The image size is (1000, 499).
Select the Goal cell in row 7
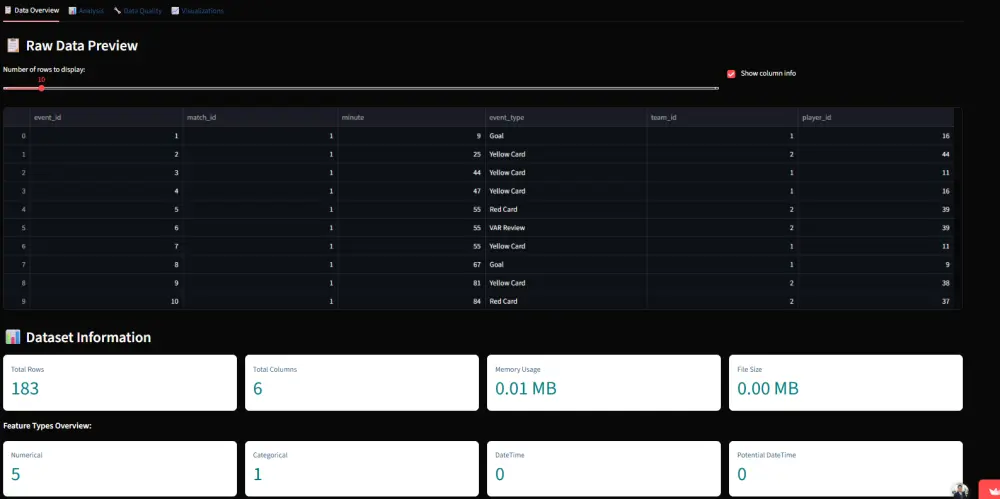[x=566, y=264]
